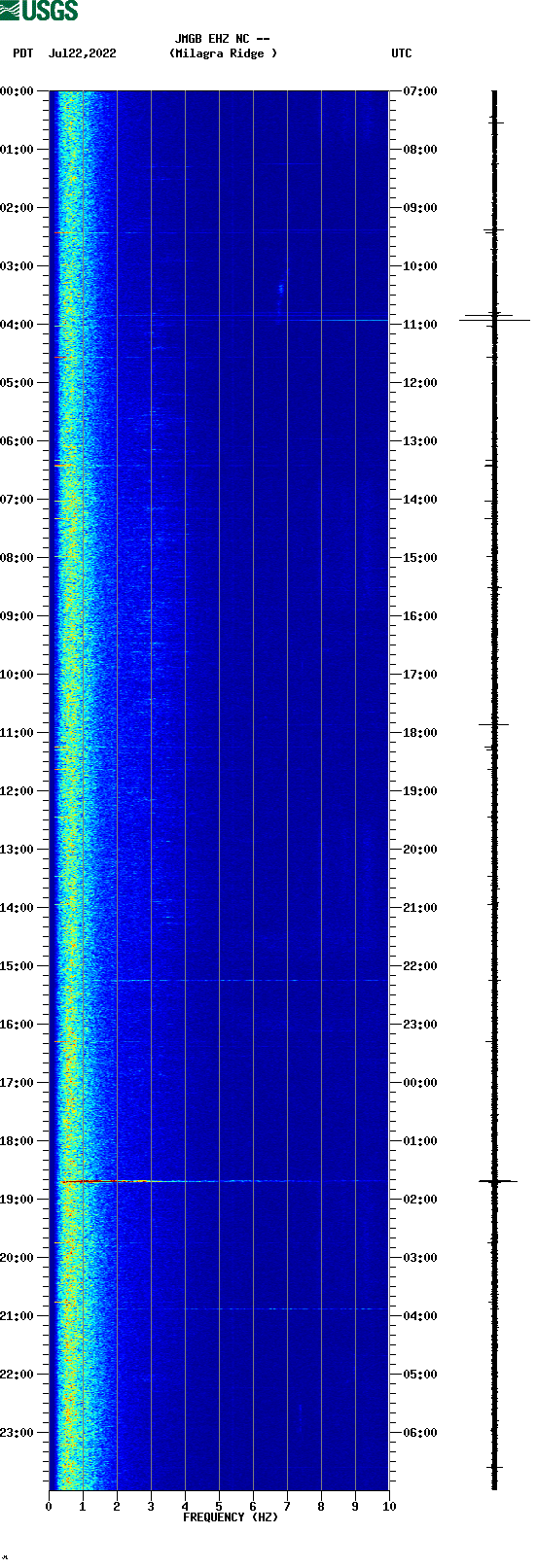Click the 00:00 PDT time label

pyautogui.click(x=18, y=91)
